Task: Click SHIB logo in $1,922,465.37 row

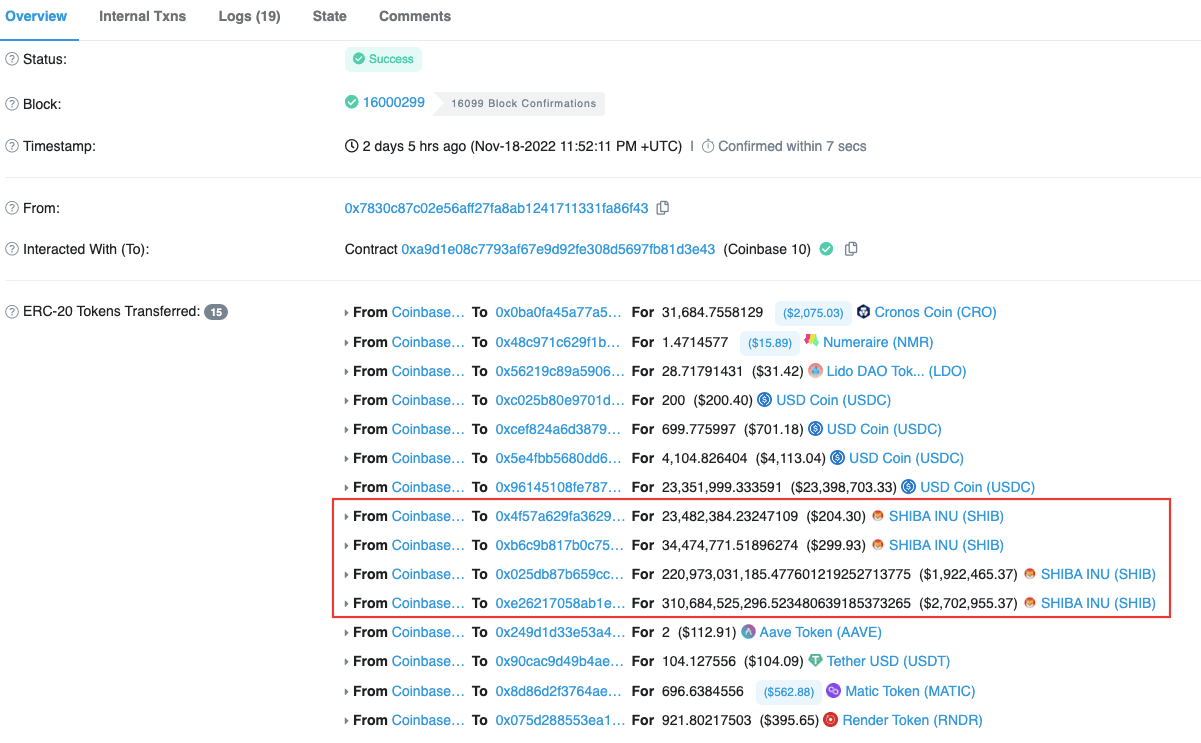Action: (1030, 575)
